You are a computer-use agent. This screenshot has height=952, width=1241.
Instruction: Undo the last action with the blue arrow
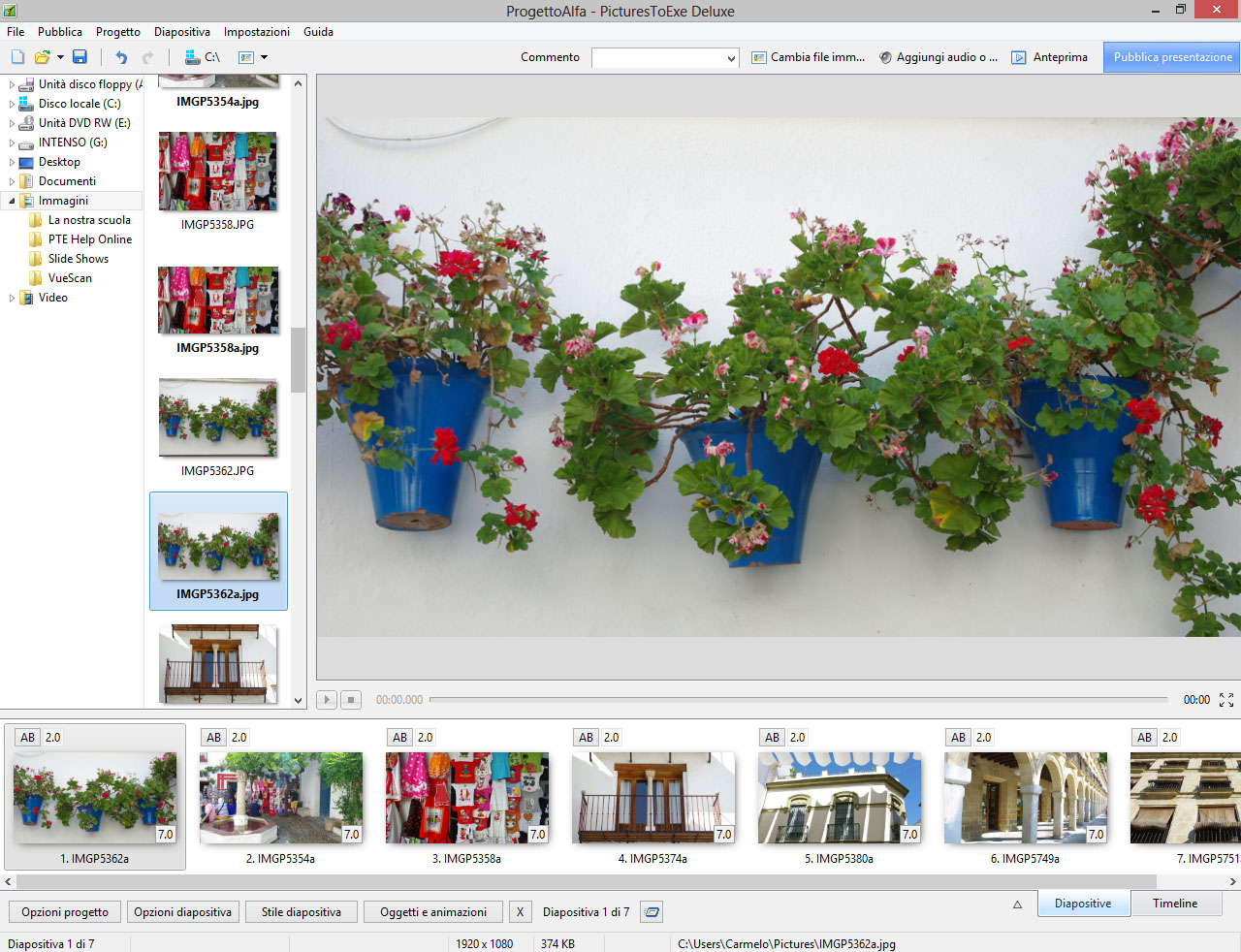point(121,57)
